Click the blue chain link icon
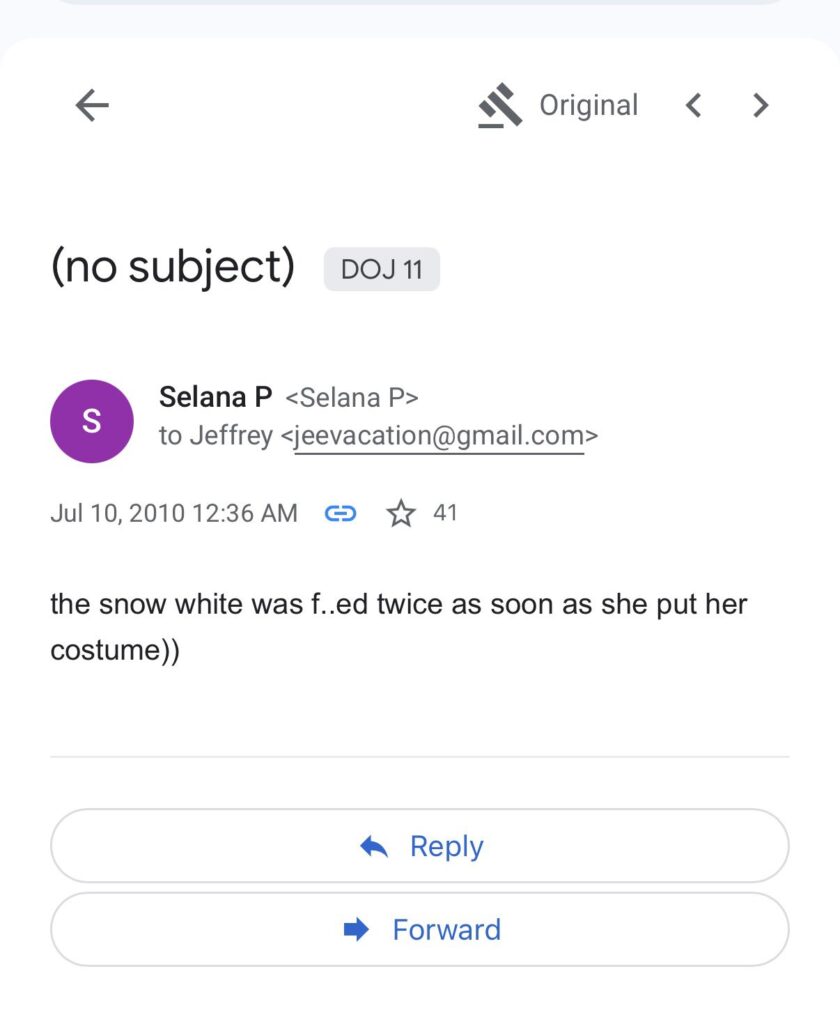The height and width of the screenshot is (1024, 840). click(x=341, y=514)
